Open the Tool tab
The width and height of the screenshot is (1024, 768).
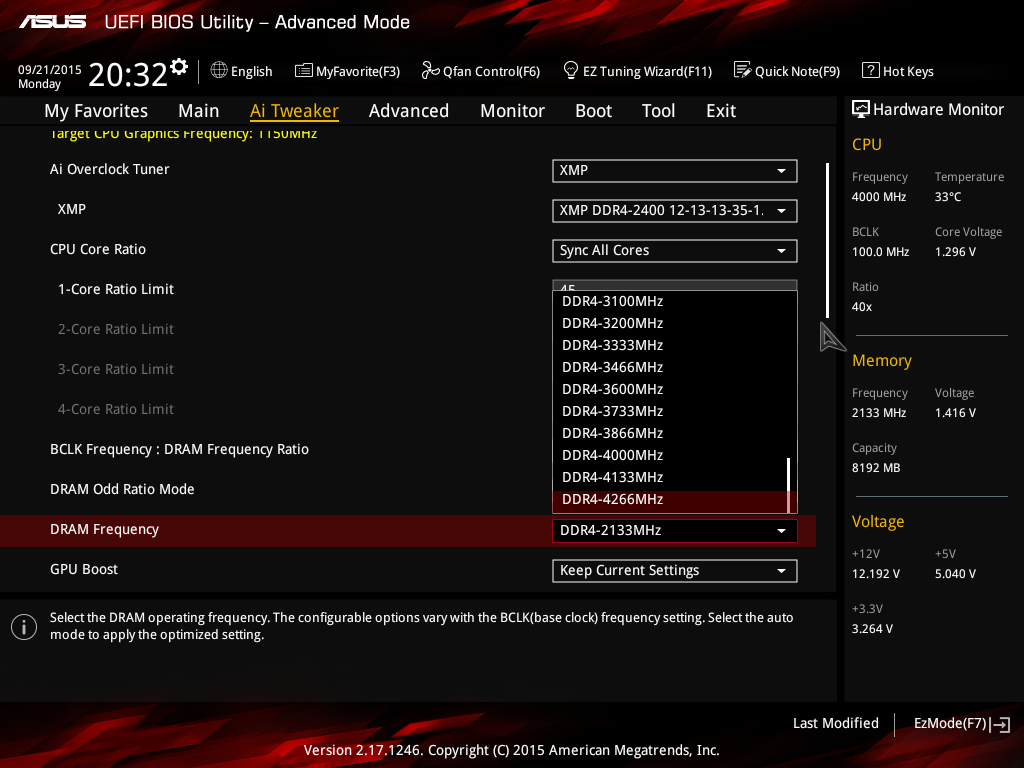[658, 111]
